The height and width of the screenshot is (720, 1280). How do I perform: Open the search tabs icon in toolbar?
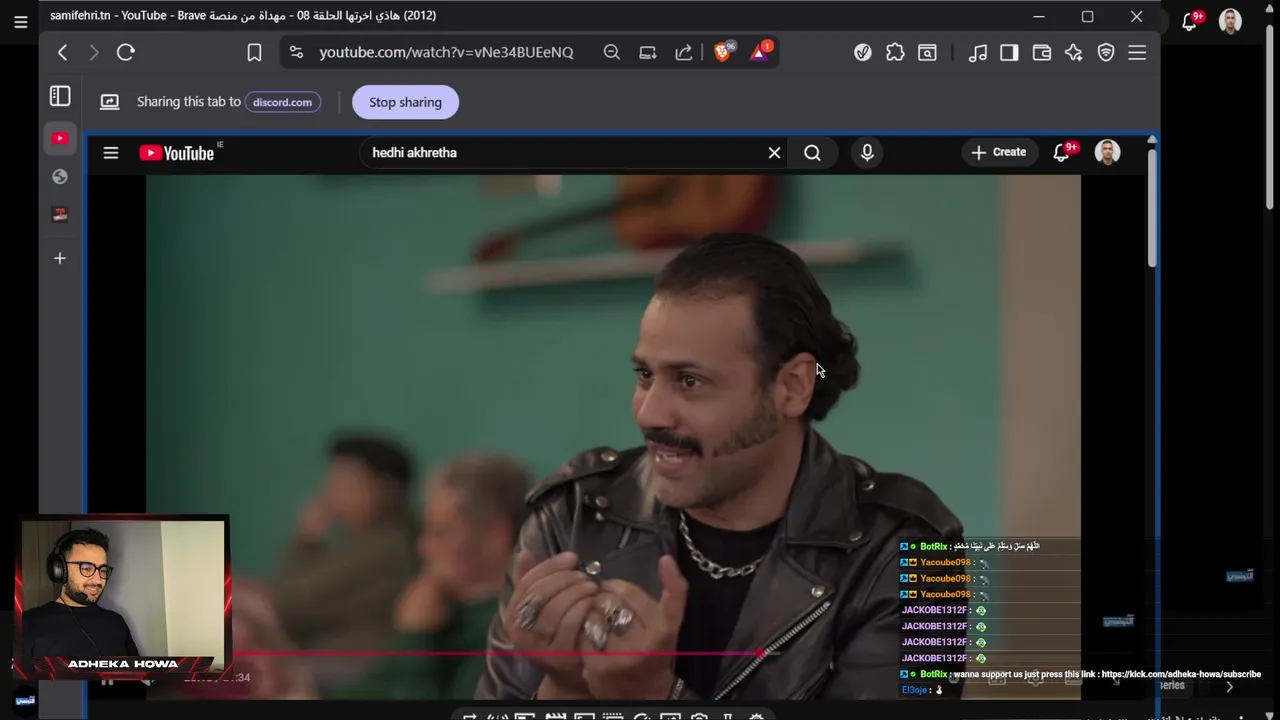point(928,52)
